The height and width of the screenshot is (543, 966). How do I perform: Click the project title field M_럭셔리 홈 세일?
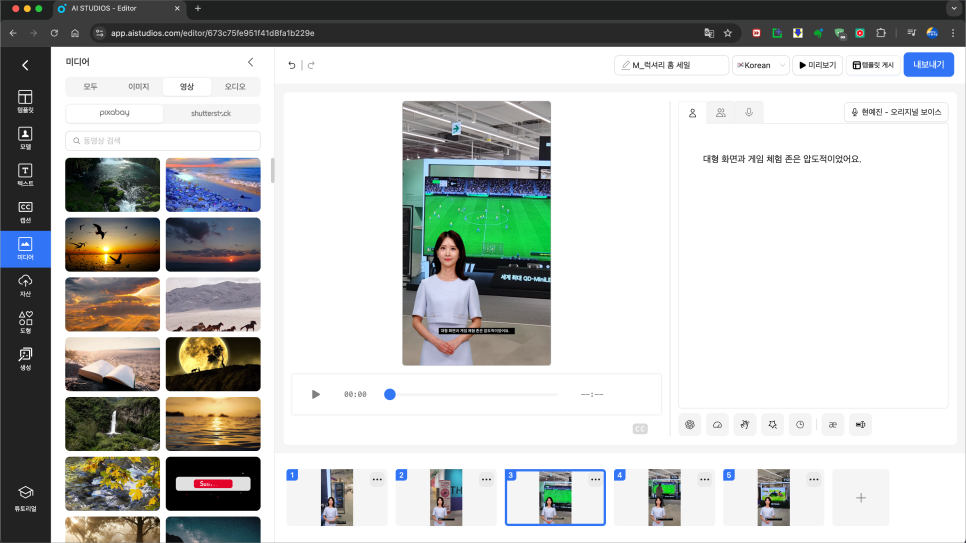(672, 65)
